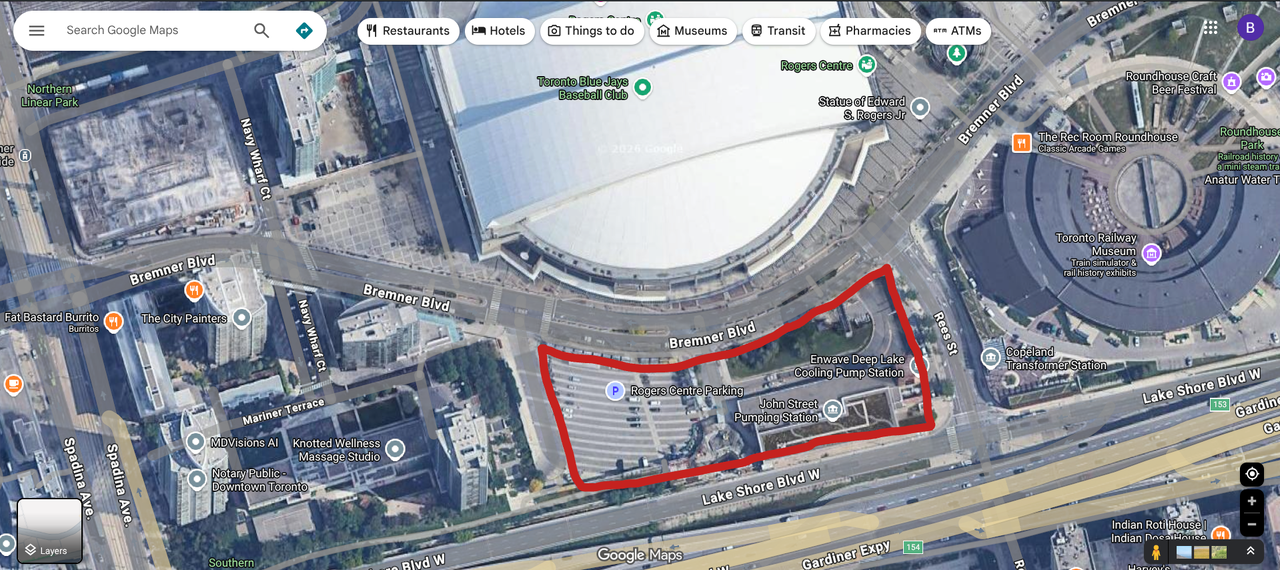The image size is (1280, 570).
Task: Open the hamburger menu in search bar
Action: pyautogui.click(x=37, y=30)
